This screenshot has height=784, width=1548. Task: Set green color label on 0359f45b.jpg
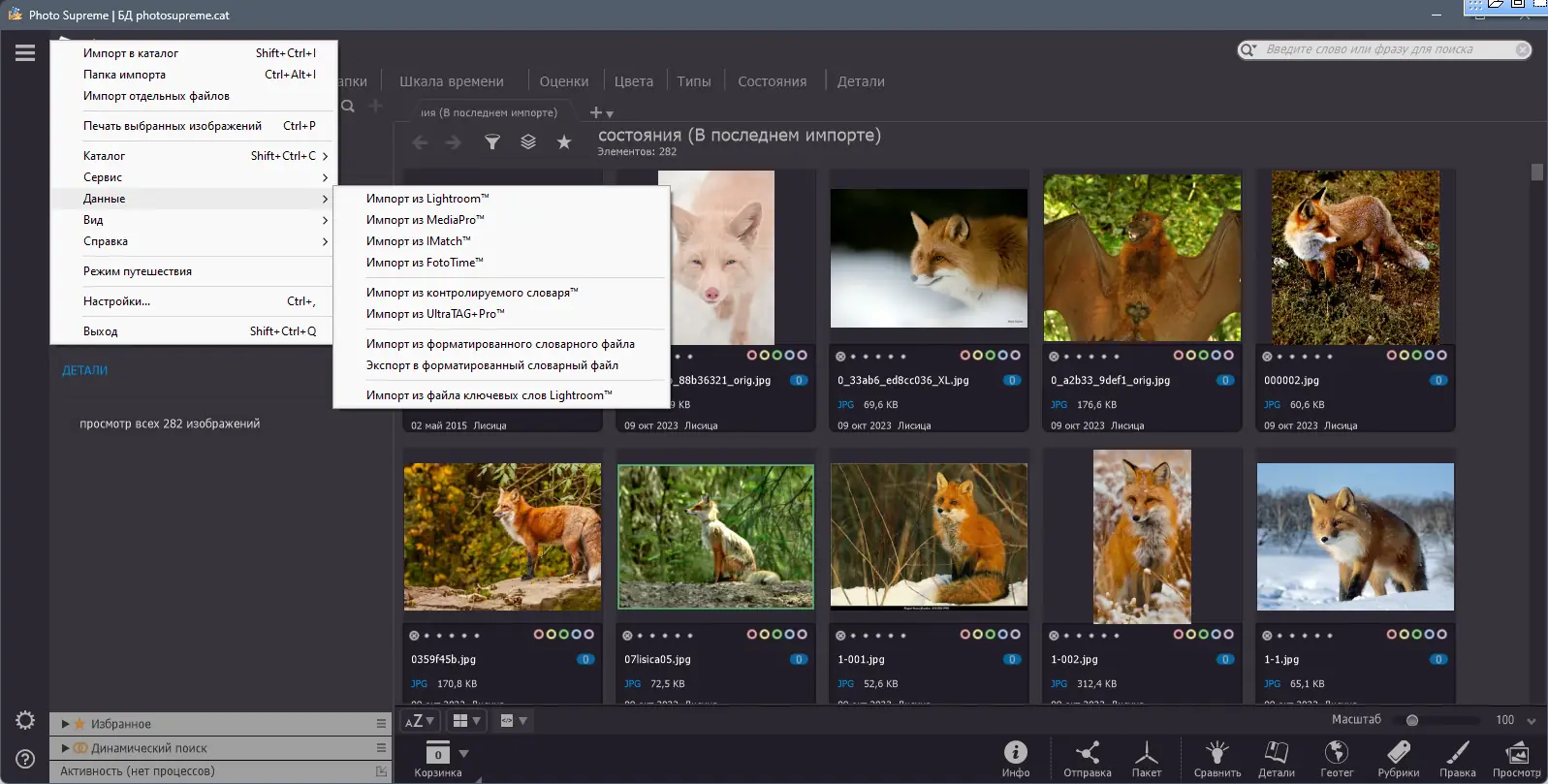[564, 635]
